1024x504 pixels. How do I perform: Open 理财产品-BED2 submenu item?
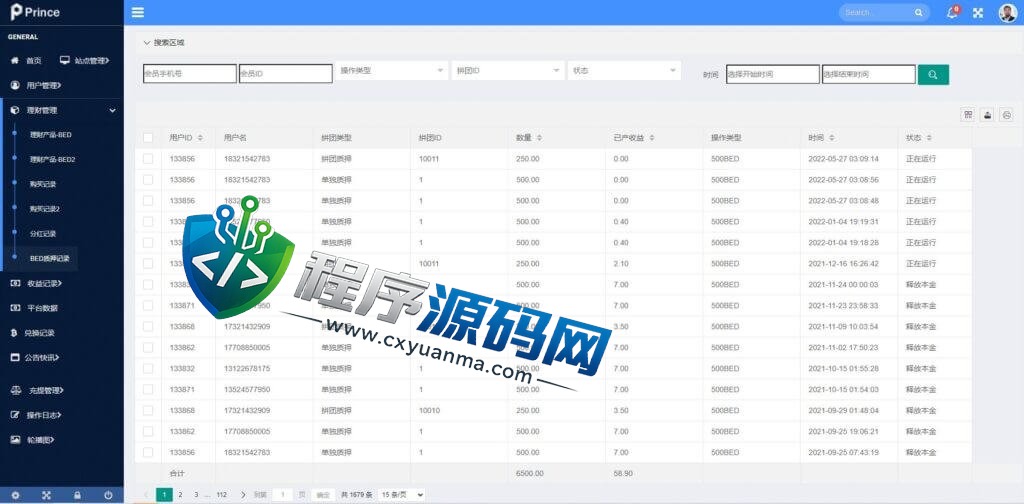(x=52, y=159)
